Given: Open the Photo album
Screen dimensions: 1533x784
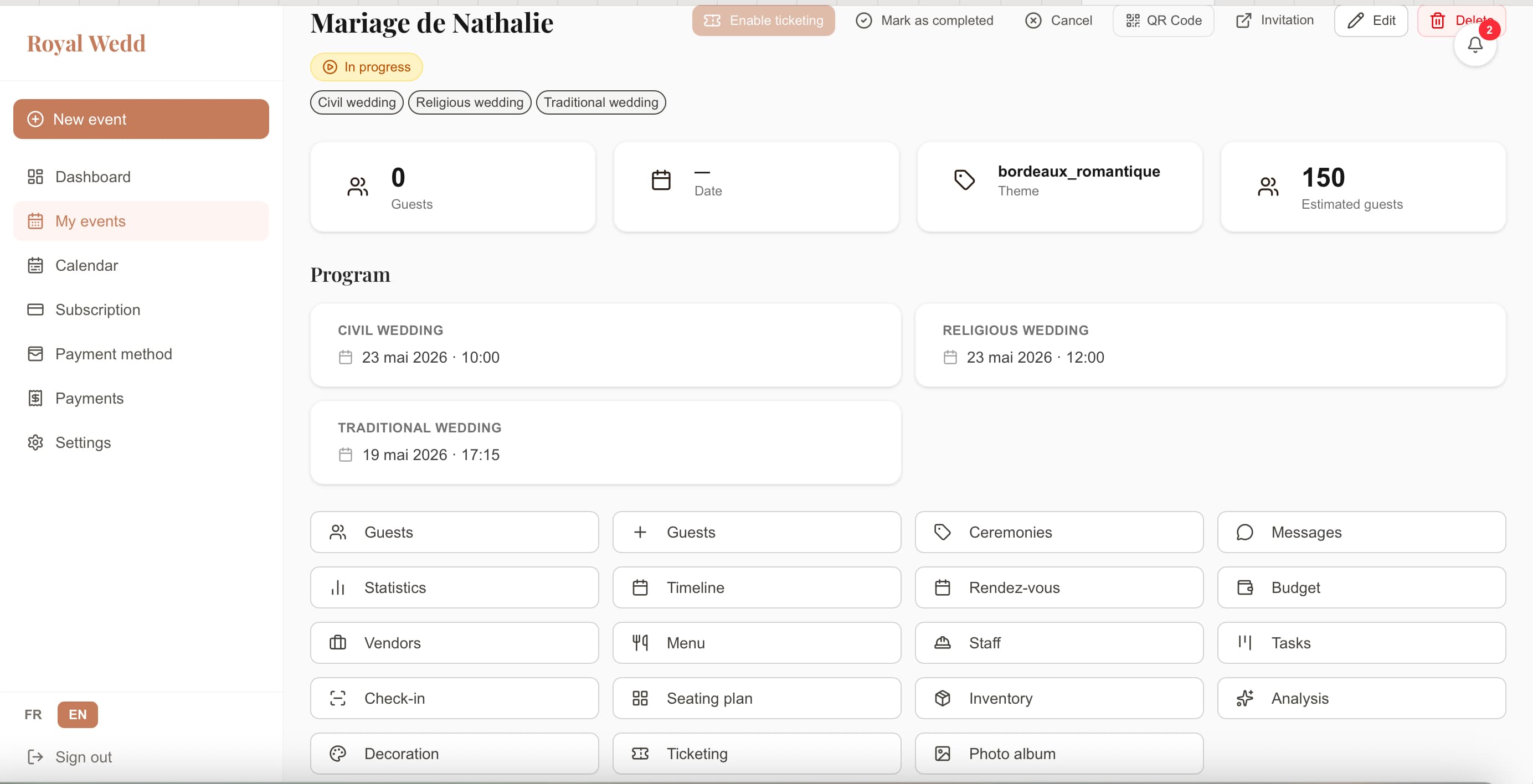Looking at the screenshot, I should (1059, 754).
